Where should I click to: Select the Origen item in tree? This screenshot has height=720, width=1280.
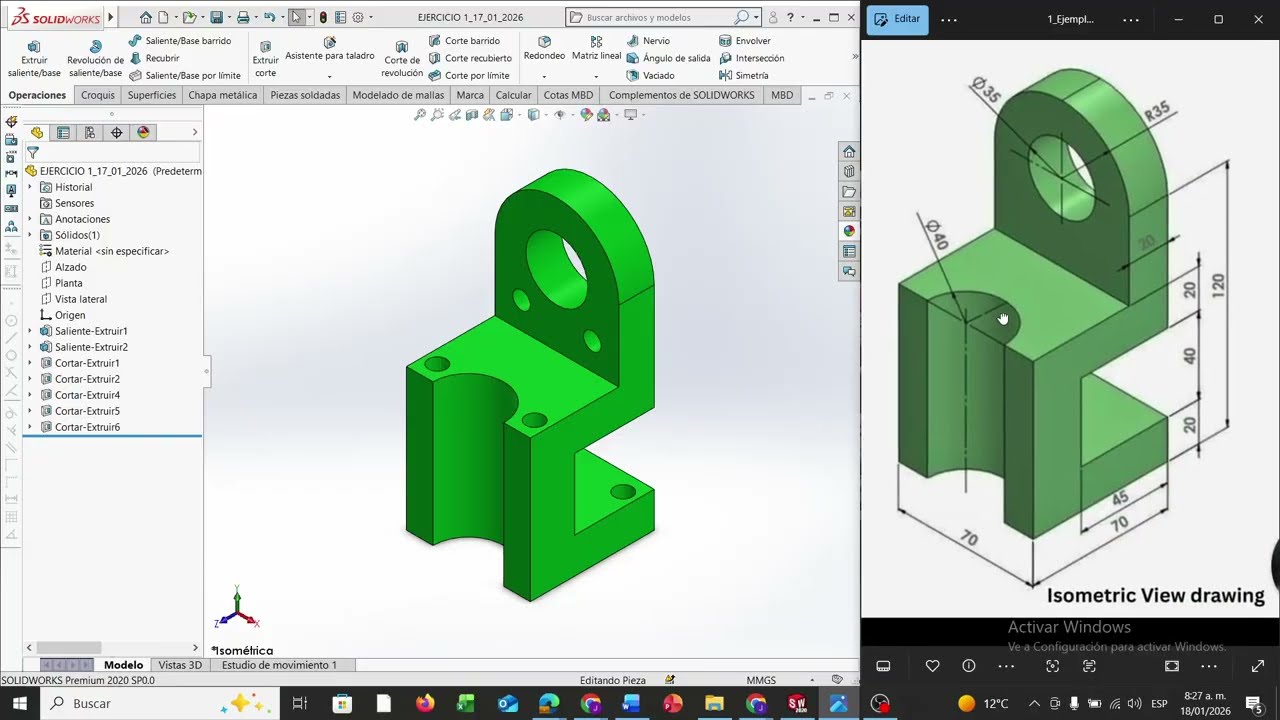62,315
